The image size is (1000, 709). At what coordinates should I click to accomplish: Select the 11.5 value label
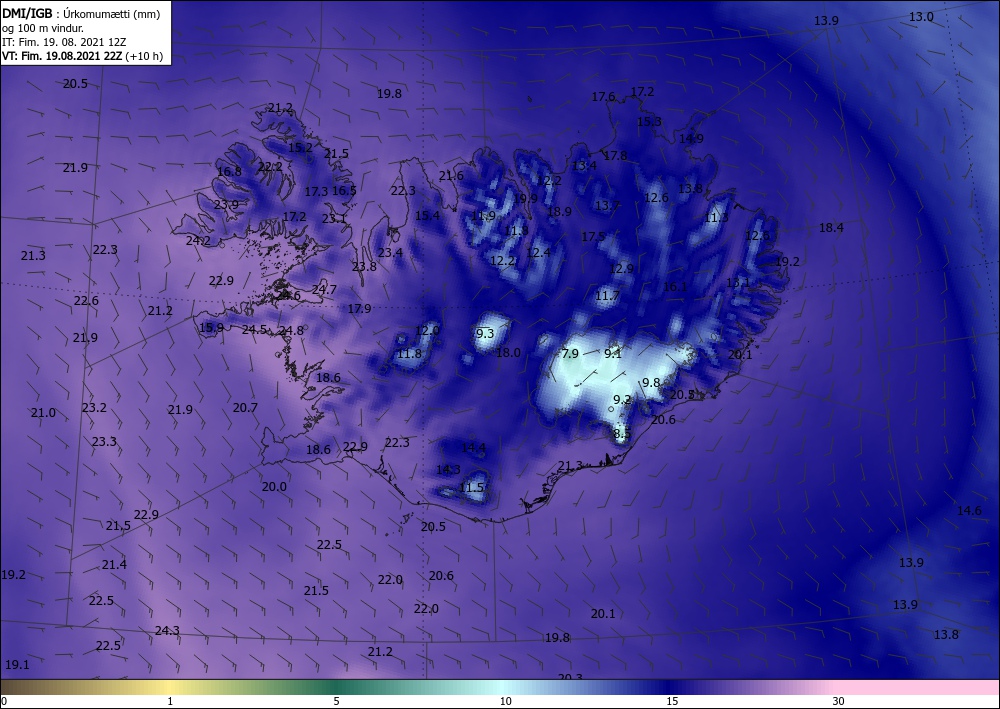coord(471,488)
